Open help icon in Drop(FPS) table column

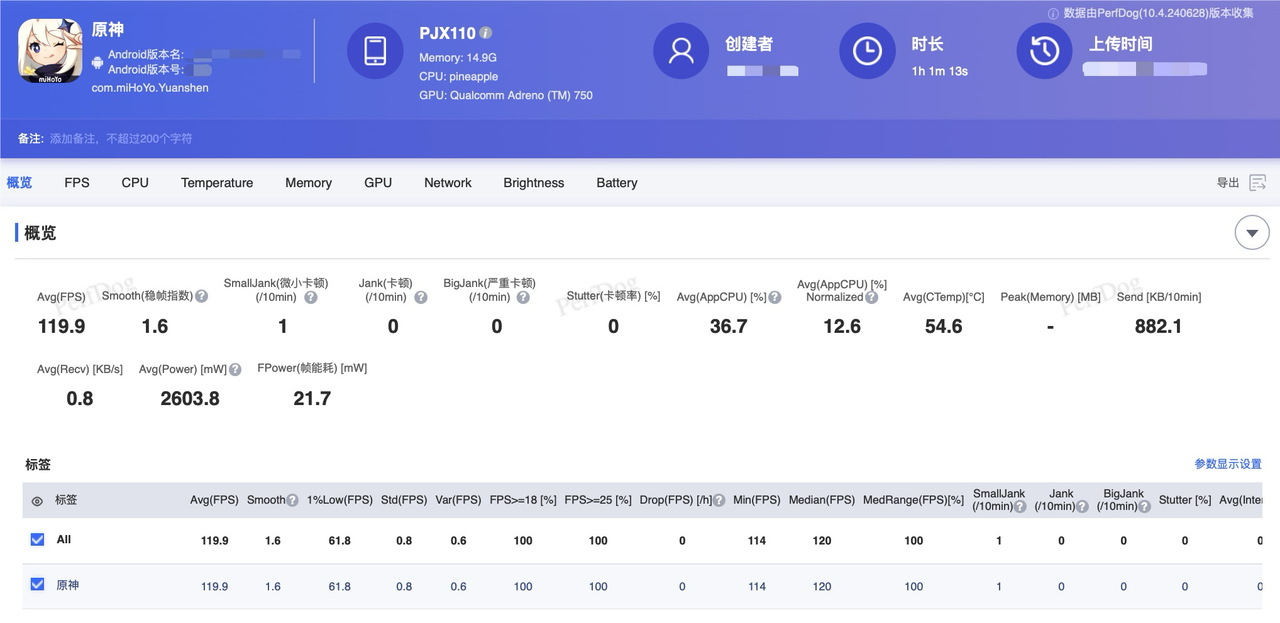720,500
